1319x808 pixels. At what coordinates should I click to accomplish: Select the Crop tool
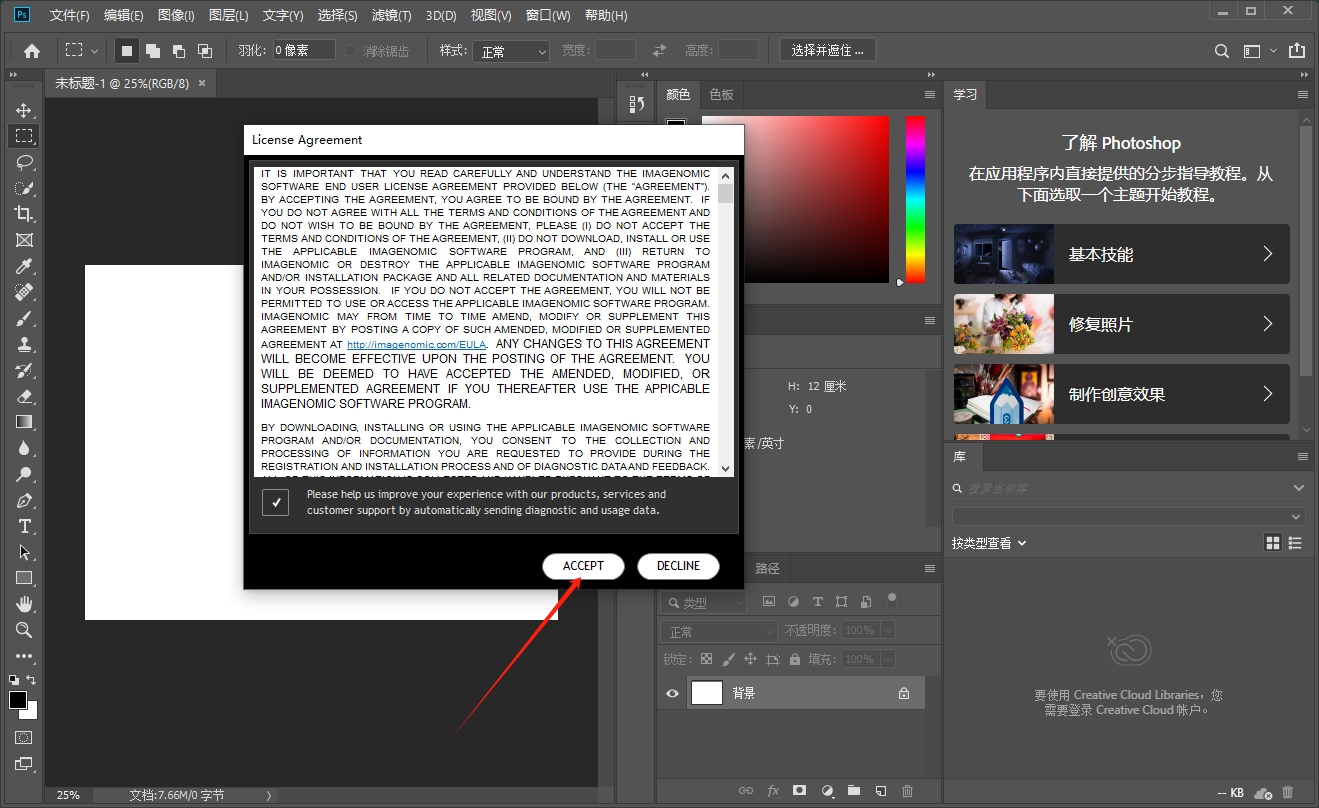[24, 214]
